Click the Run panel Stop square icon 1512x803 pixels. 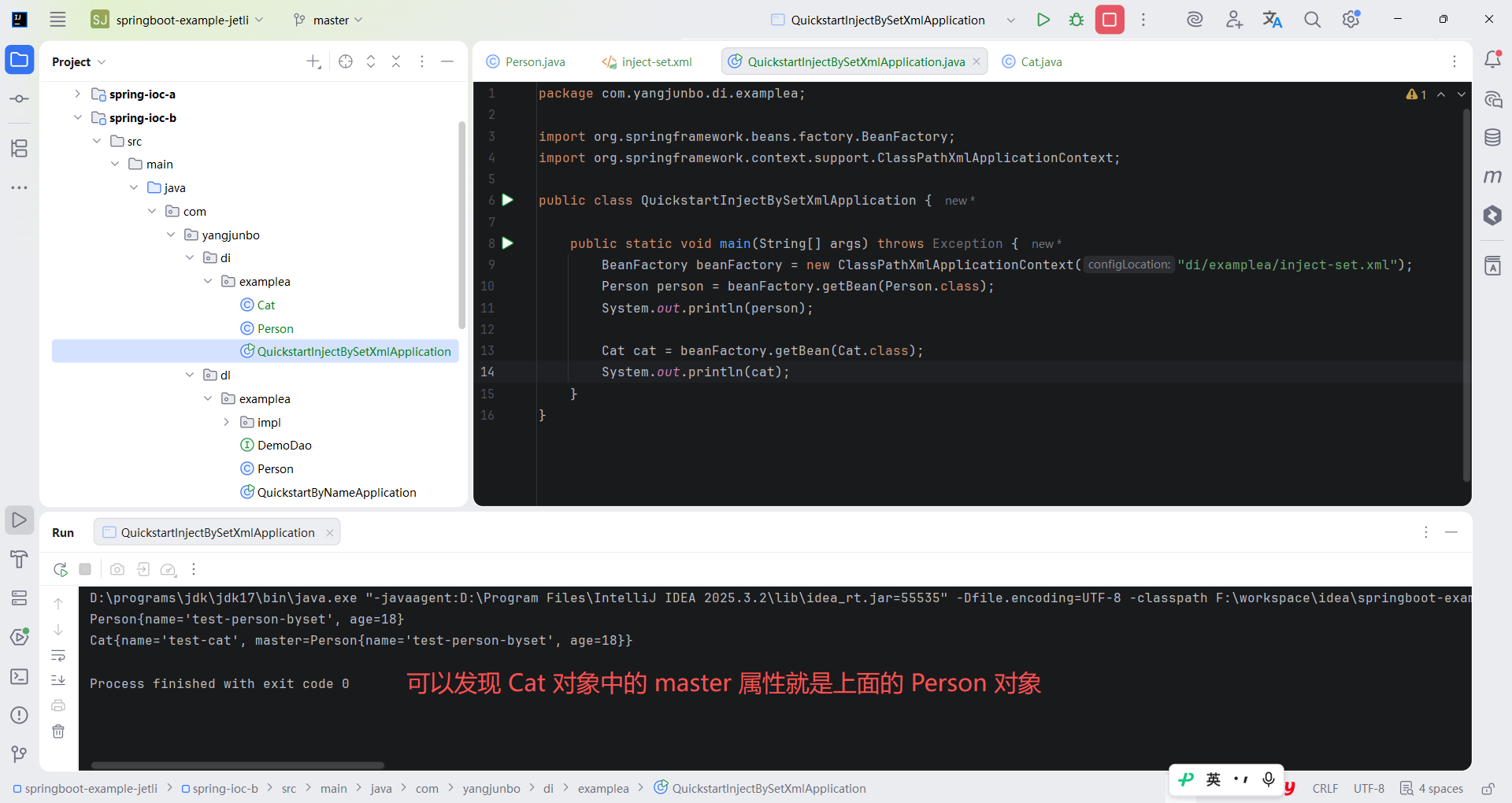coord(85,569)
